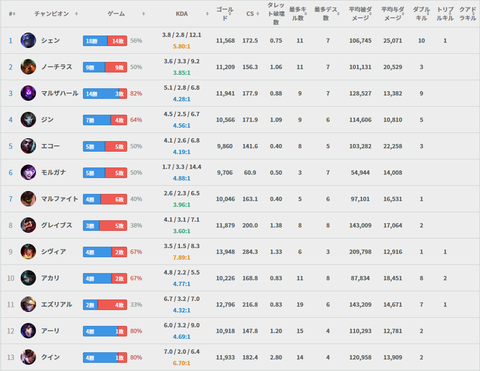
Task: Sort by rank number # column header
Action: 11,14
